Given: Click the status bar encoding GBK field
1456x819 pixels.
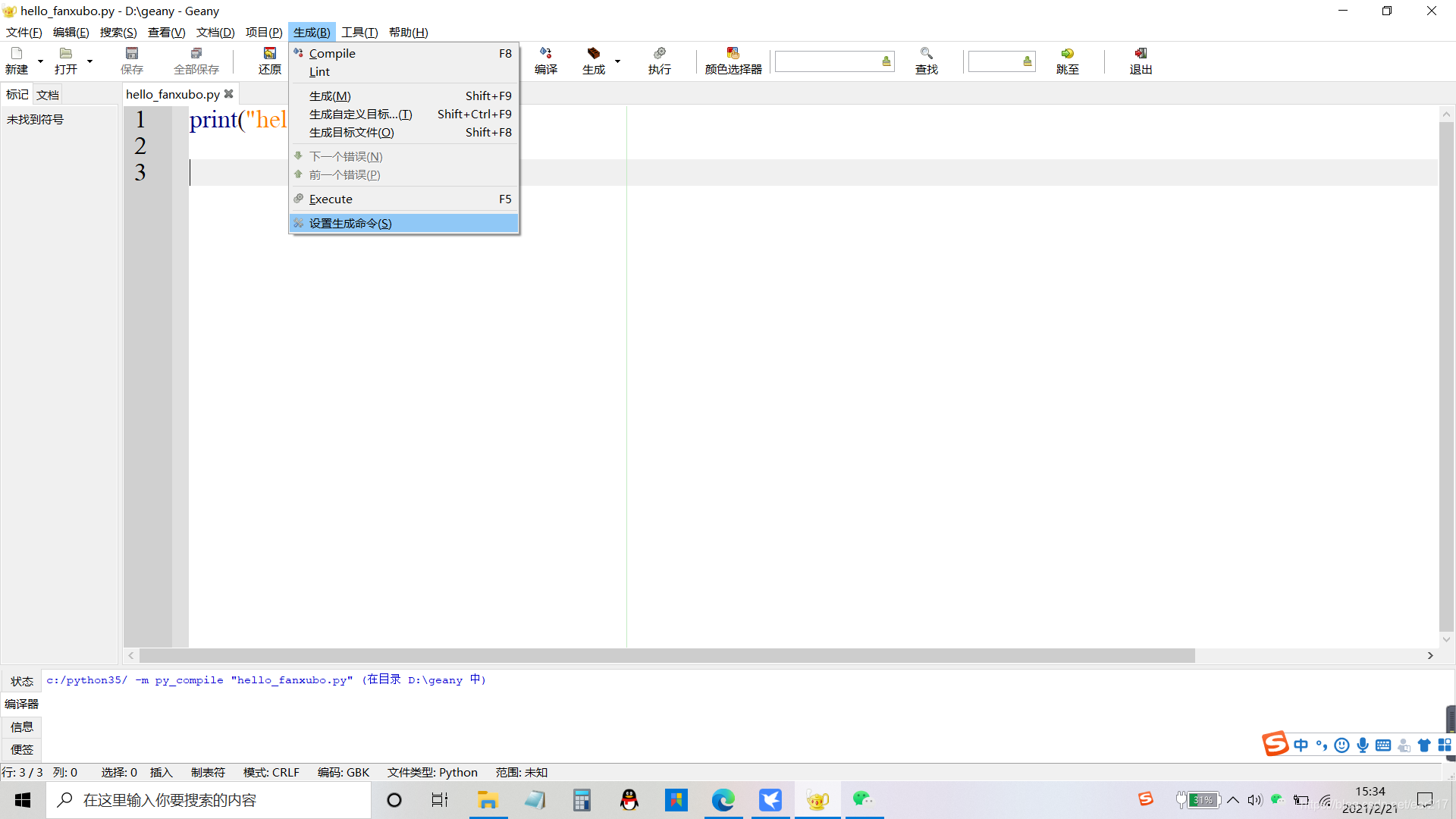Looking at the screenshot, I should click(x=344, y=772).
